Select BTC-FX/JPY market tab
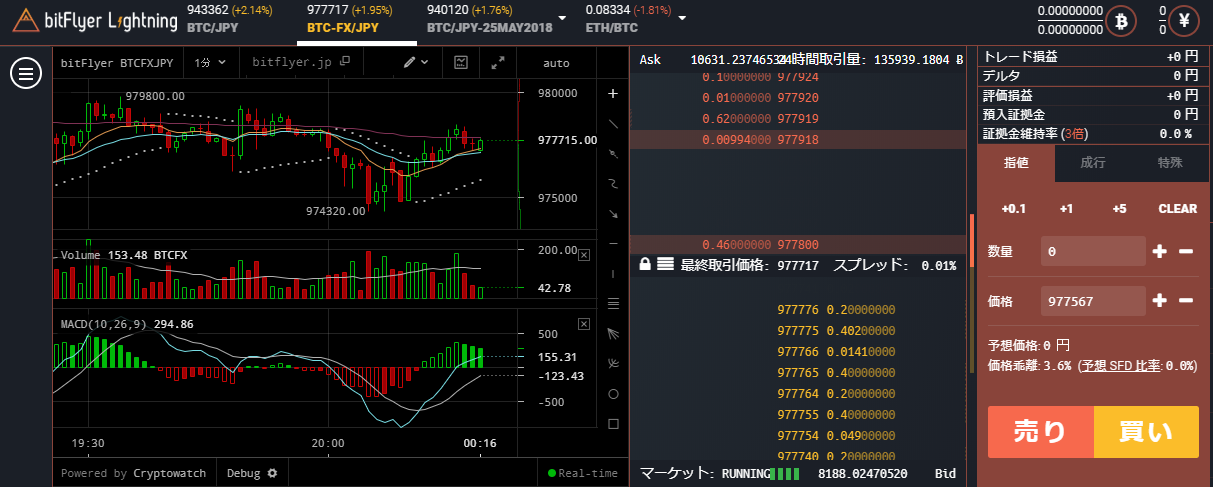Image resolution: width=1213 pixels, height=487 pixels. pyautogui.click(x=356, y=20)
